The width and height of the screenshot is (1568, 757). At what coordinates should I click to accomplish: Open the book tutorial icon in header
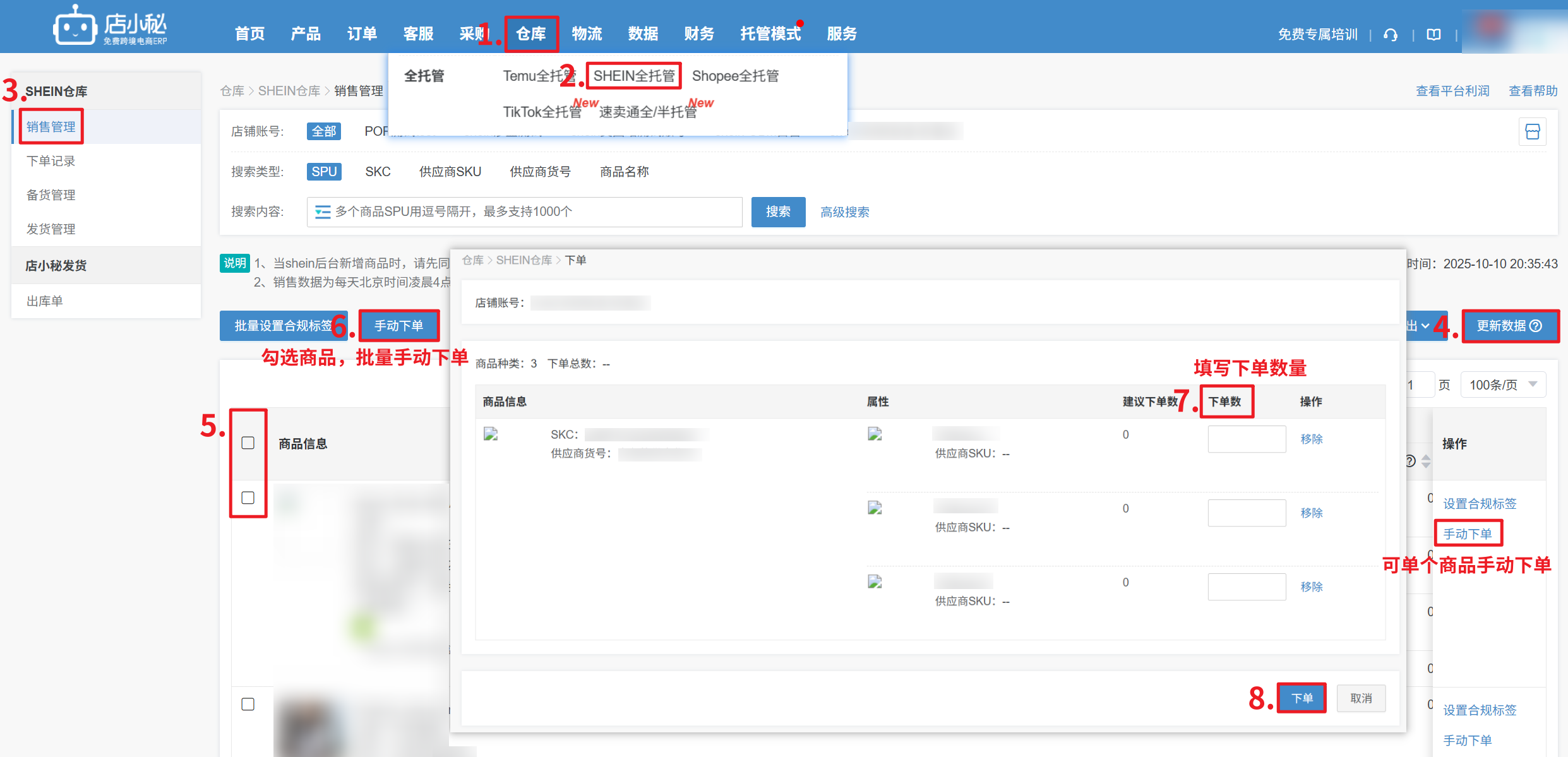click(1433, 35)
